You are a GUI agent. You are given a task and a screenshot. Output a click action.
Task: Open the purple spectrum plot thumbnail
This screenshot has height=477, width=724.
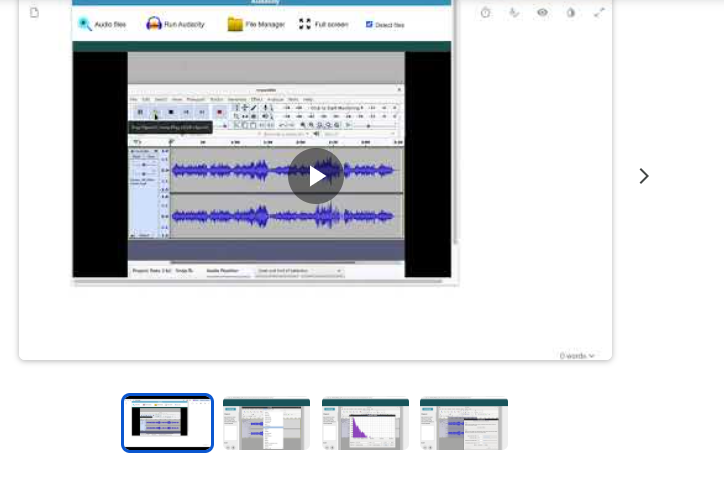pos(365,423)
